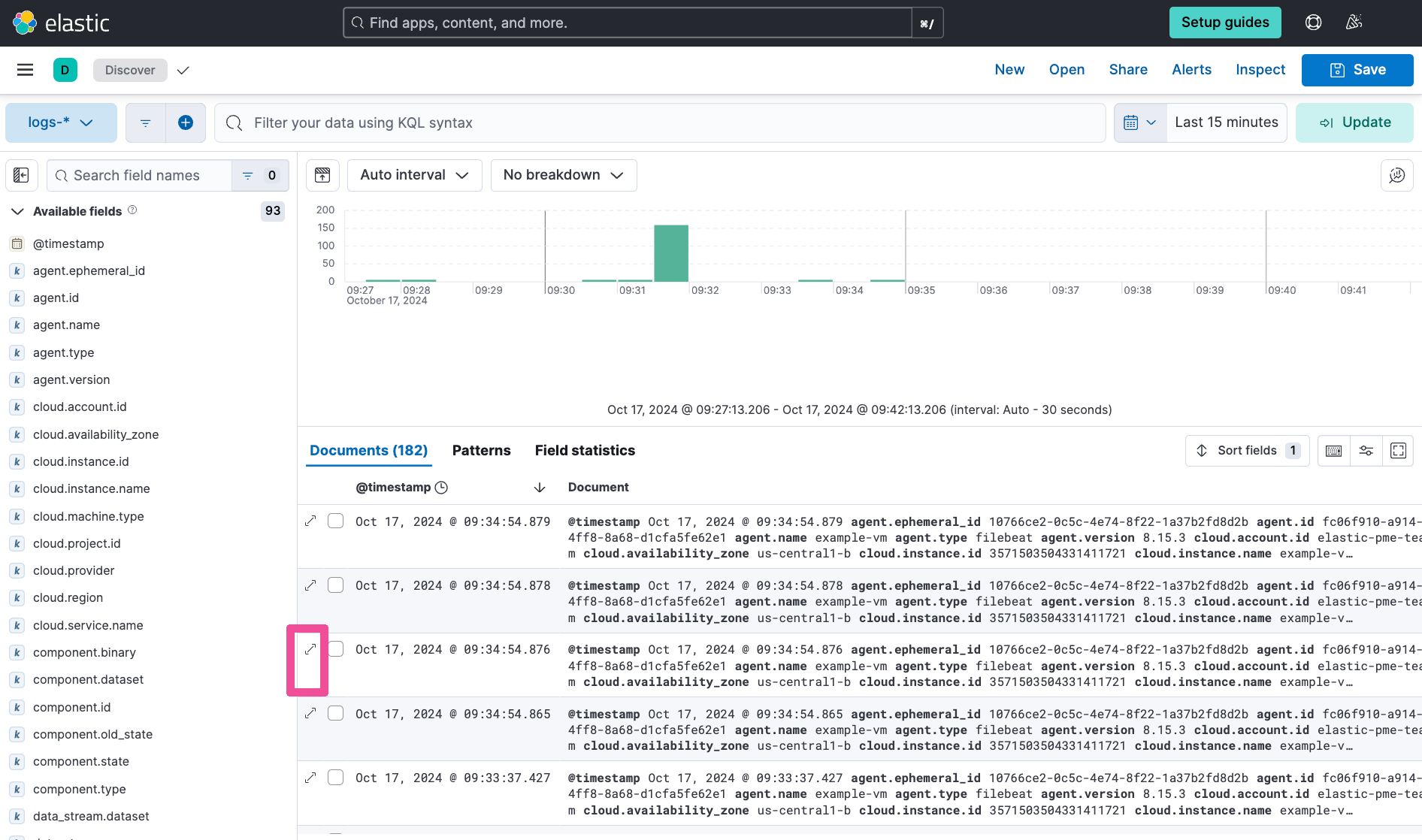The height and width of the screenshot is (840, 1422).
Task: Open chart edit visualization icon
Action: 1397,175
